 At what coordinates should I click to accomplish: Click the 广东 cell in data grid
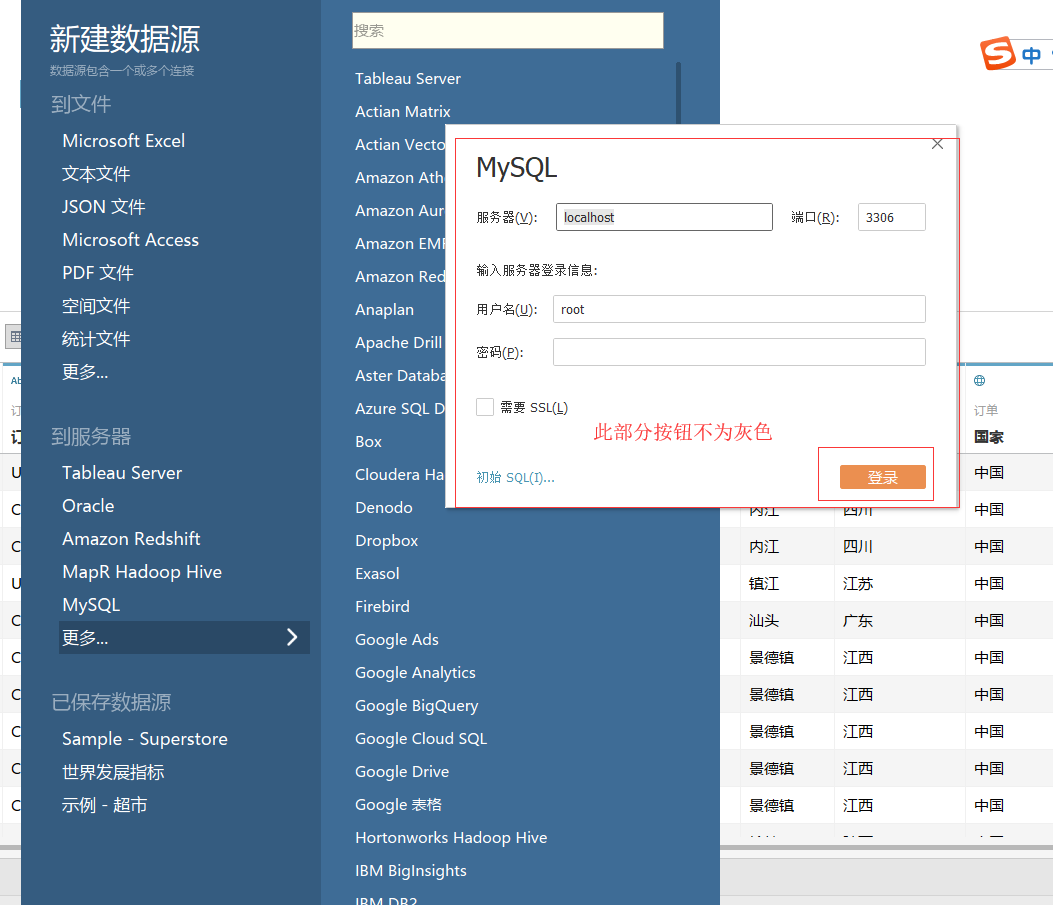pos(858,620)
